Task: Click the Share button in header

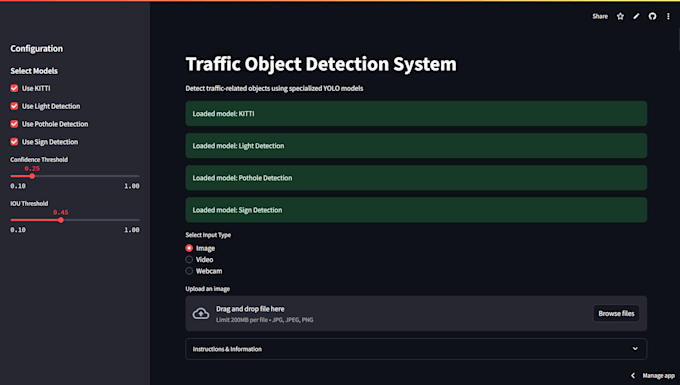Action: tap(600, 16)
